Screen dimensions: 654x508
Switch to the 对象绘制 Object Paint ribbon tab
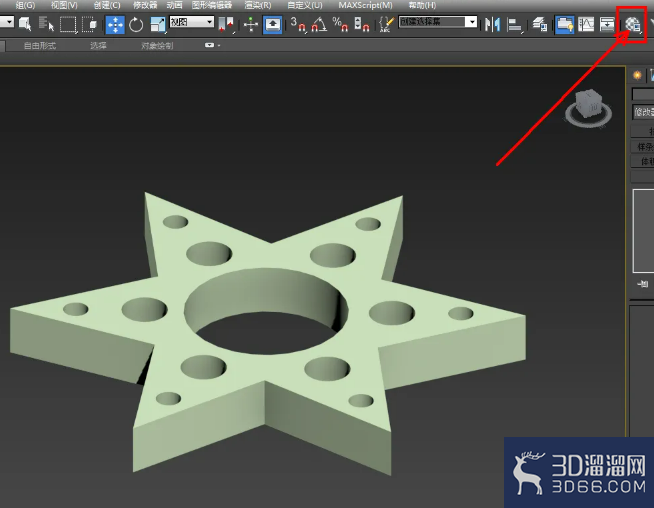[157, 45]
